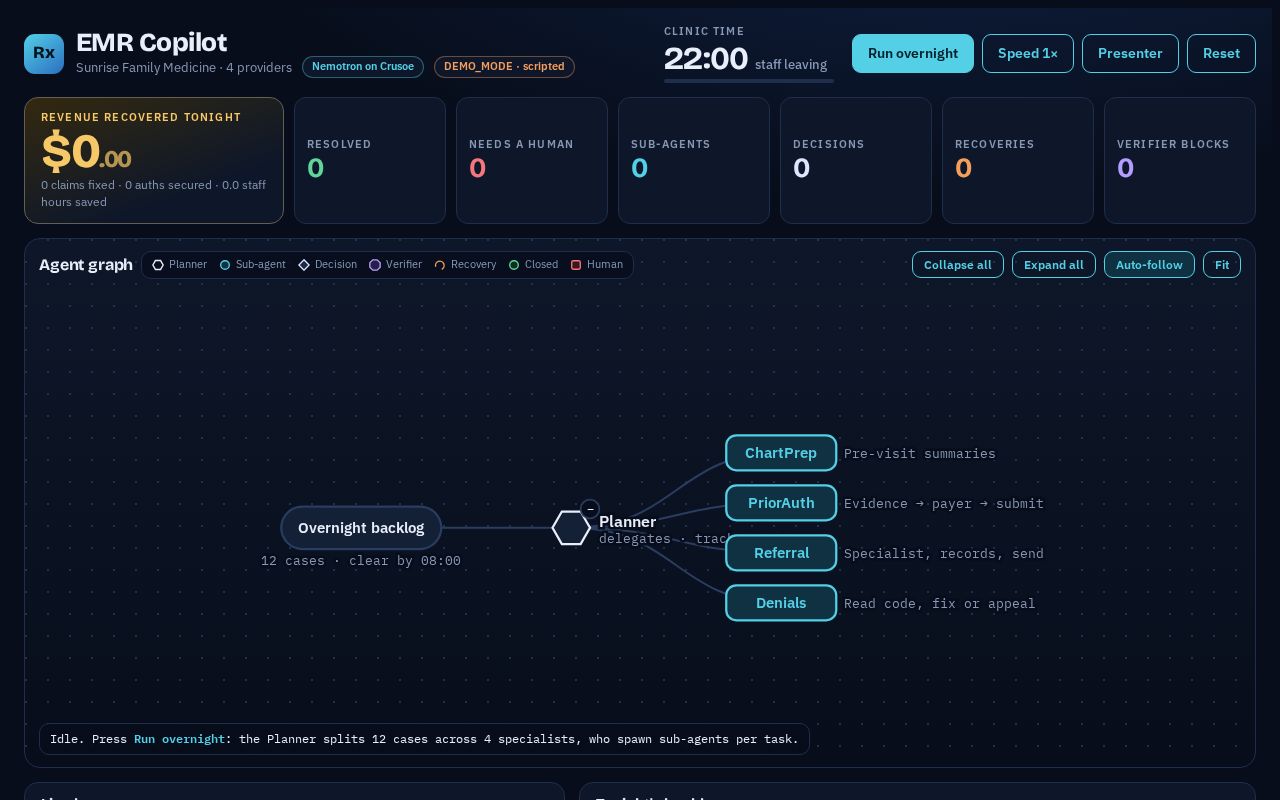
Task: Click the Nemotron on Crusoe badge
Action: tap(363, 67)
